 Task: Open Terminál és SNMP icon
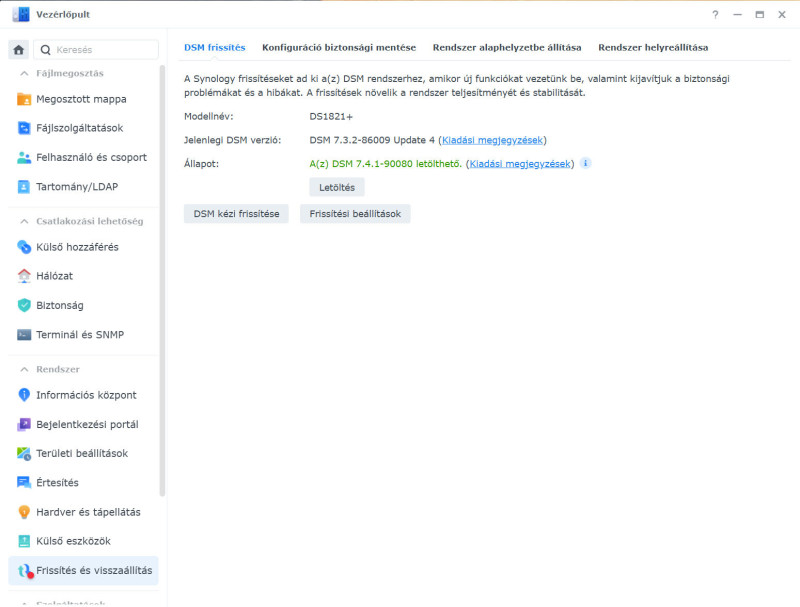coord(23,335)
